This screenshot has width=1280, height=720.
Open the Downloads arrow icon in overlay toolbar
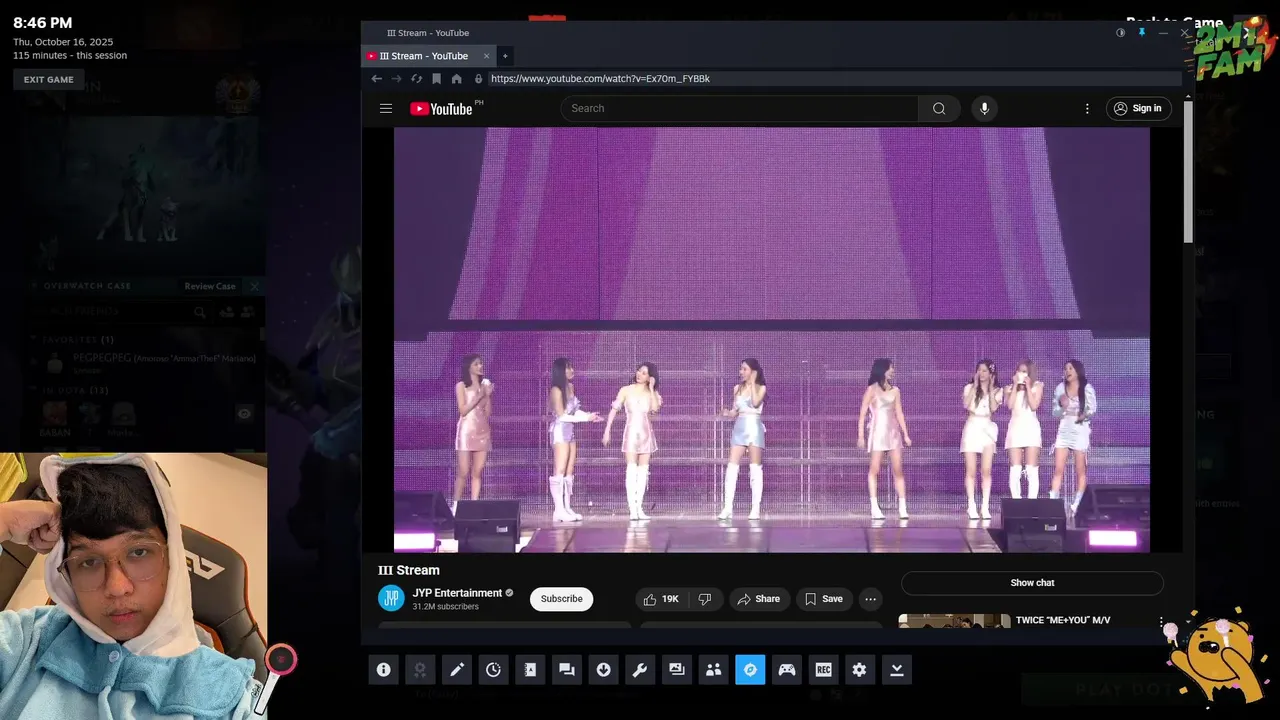coord(603,670)
